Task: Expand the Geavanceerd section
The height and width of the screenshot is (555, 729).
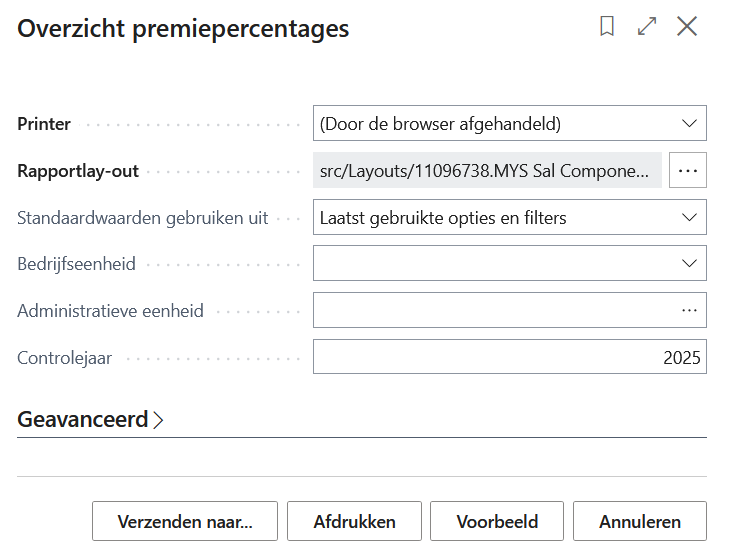Action: click(90, 420)
